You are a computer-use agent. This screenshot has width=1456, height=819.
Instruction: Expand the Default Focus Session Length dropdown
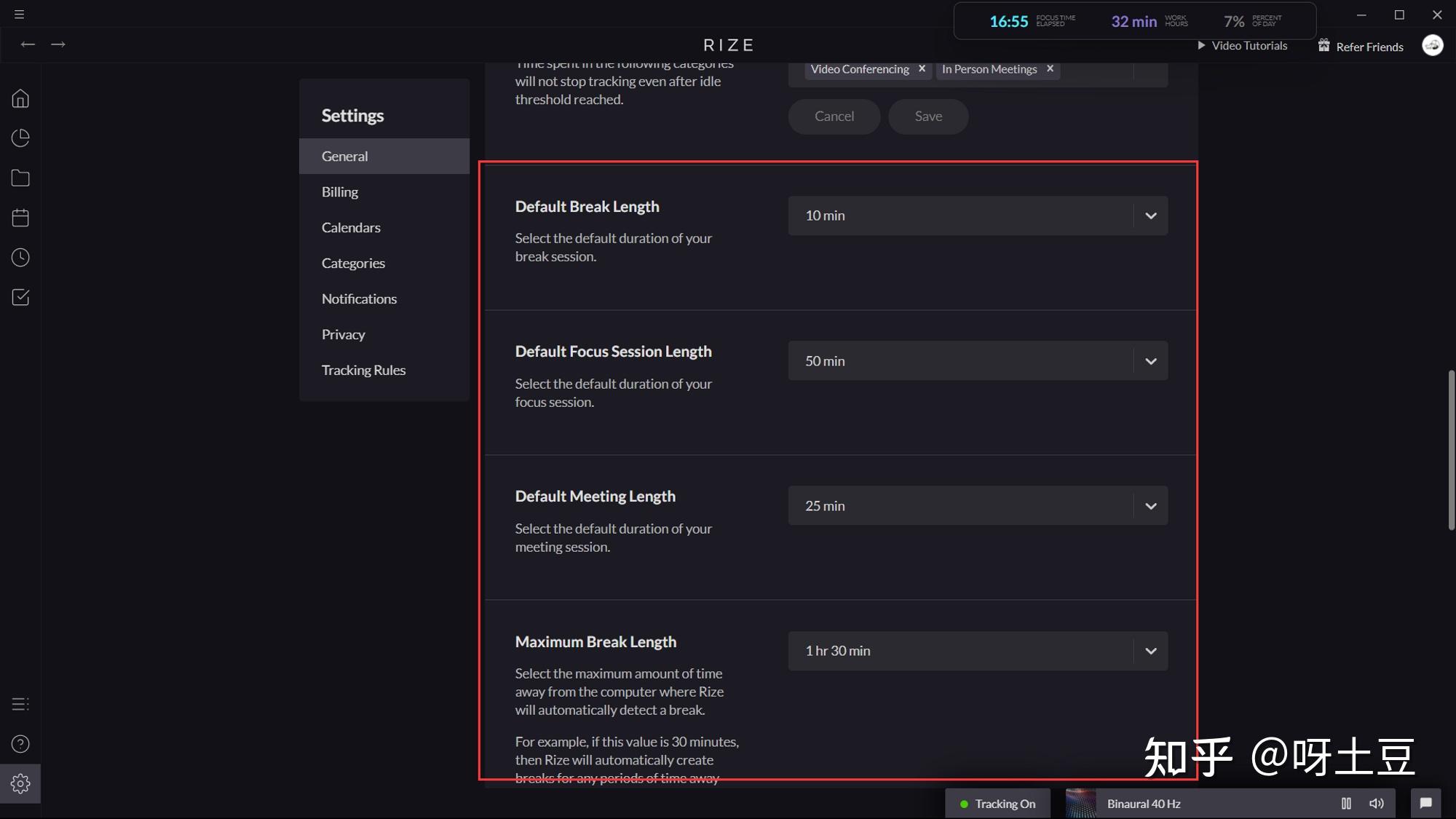click(x=1150, y=361)
